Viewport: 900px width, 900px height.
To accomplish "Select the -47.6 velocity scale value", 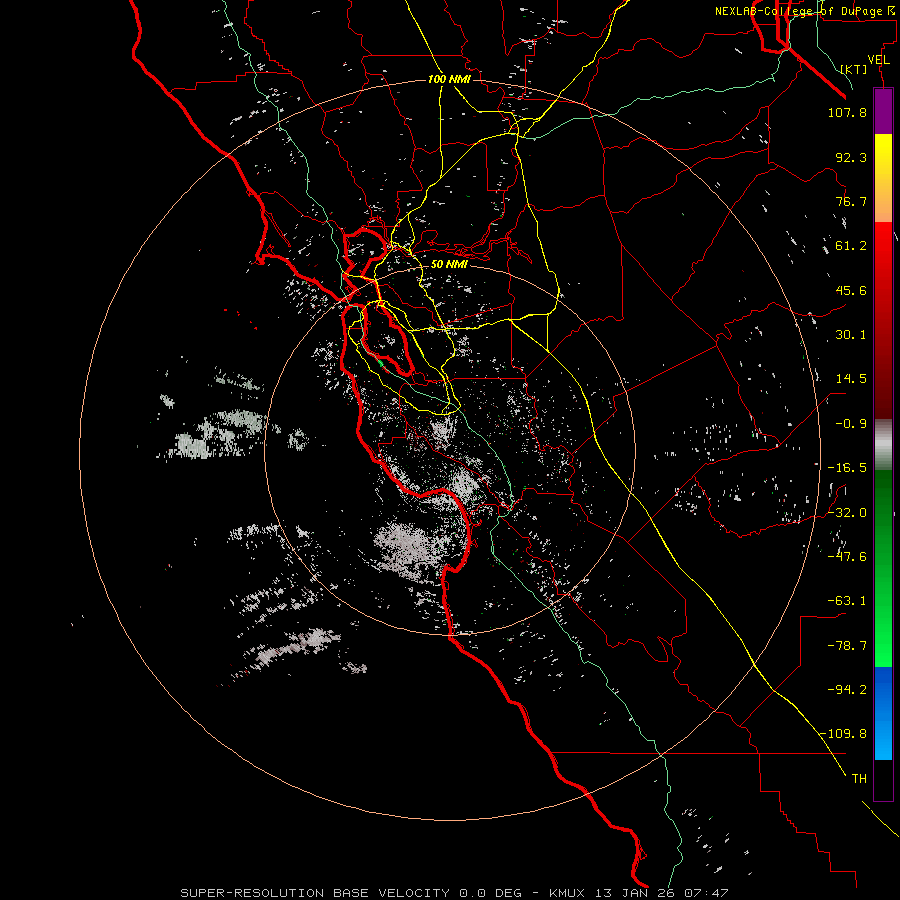I will click(x=847, y=557).
